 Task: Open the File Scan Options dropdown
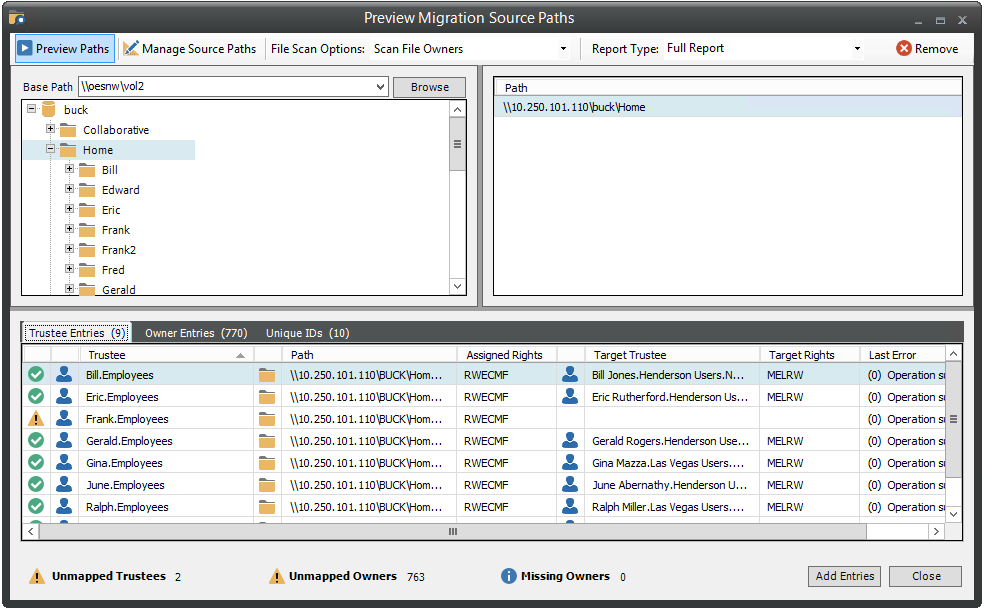563,48
